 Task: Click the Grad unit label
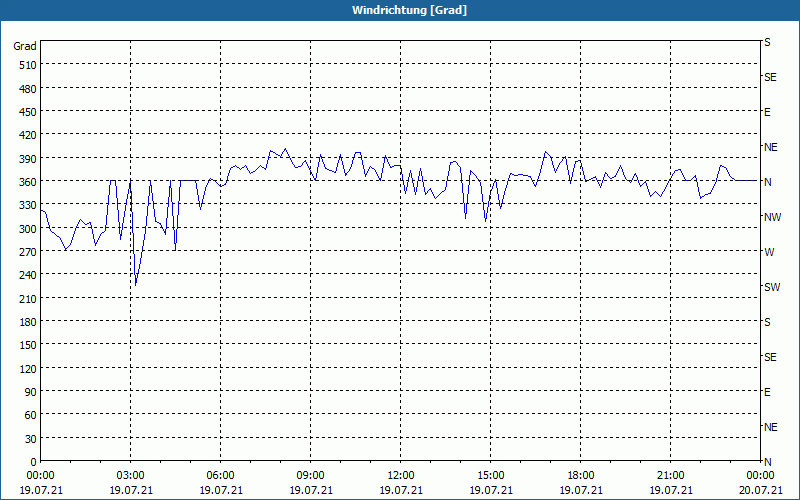(25, 46)
